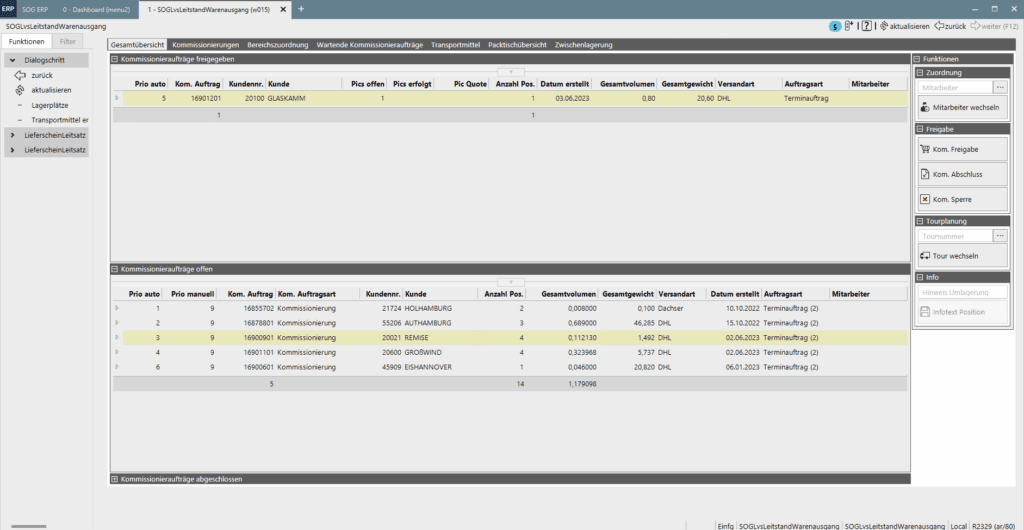
Task: Open Wartende Kommissionieraufträge tab
Action: click(370, 45)
